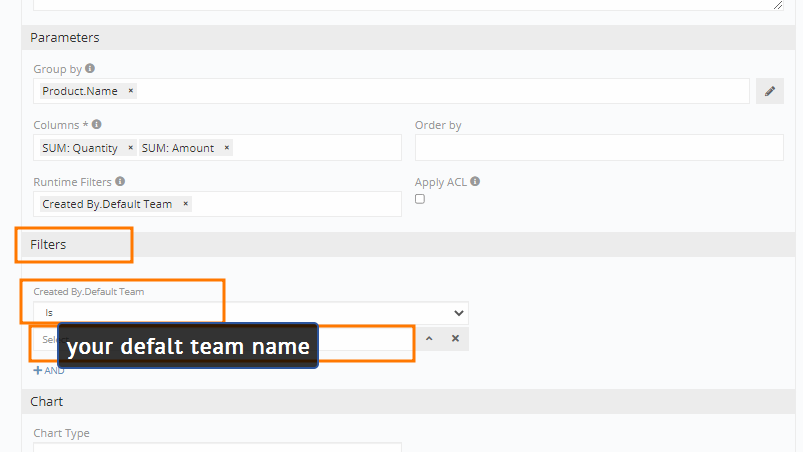Click the Runtime Filters info icon

(x=120, y=182)
